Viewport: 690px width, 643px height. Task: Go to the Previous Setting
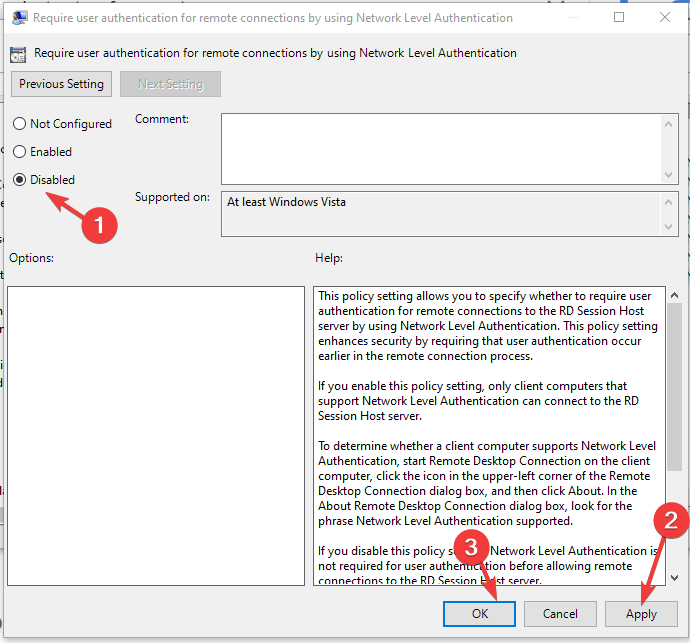click(x=61, y=84)
